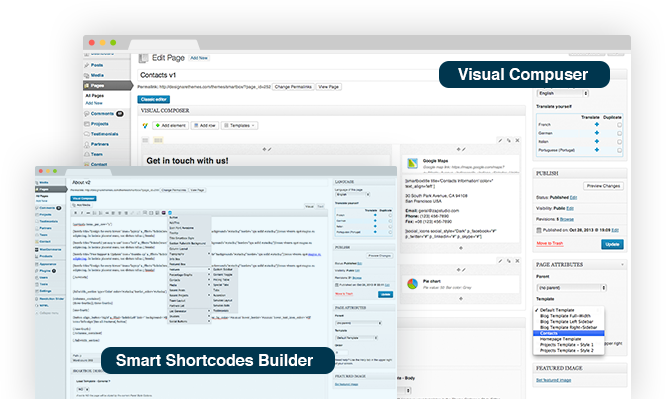
Task: Click the blue Update button in back window
Action: click(x=612, y=244)
